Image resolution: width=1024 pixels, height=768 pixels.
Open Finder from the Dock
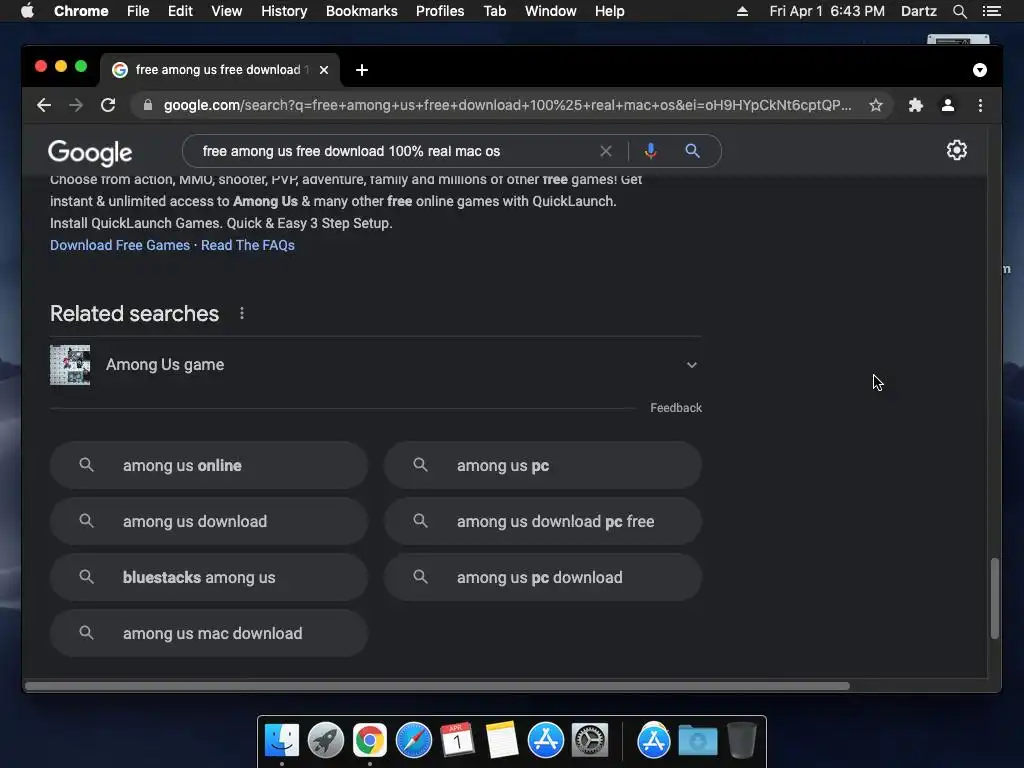click(282, 741)
